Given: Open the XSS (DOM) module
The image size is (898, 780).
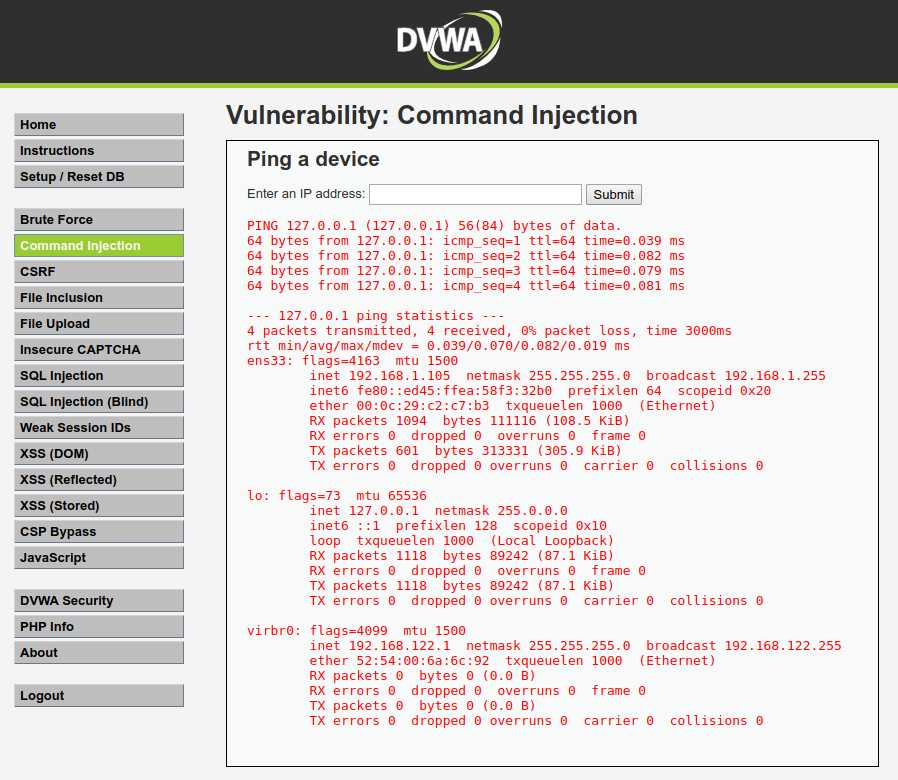Looking at the screenshot, I should click(x=99, y=454).
